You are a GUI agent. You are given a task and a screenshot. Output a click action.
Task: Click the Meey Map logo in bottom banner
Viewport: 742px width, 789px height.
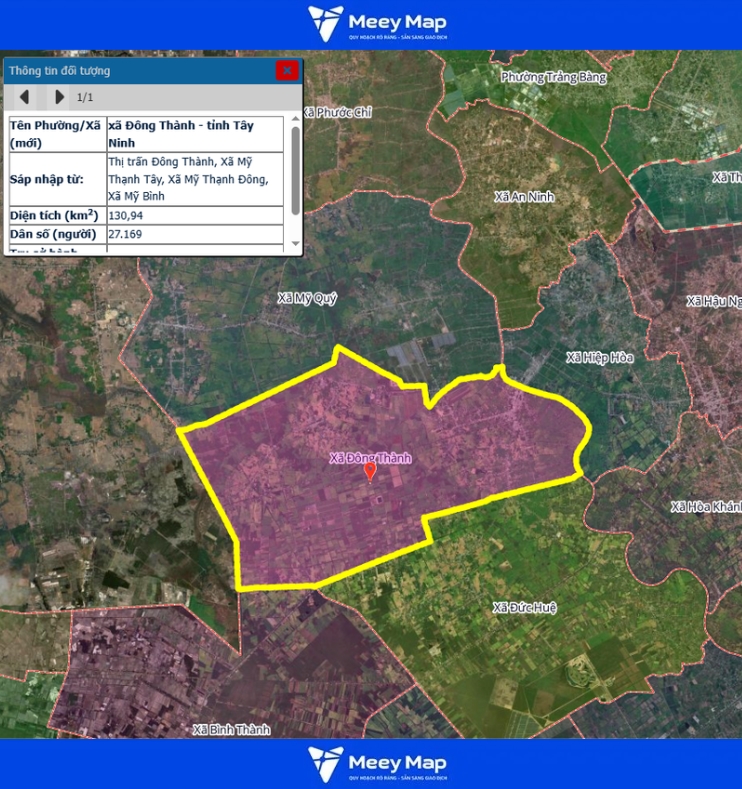click(377, 763)
